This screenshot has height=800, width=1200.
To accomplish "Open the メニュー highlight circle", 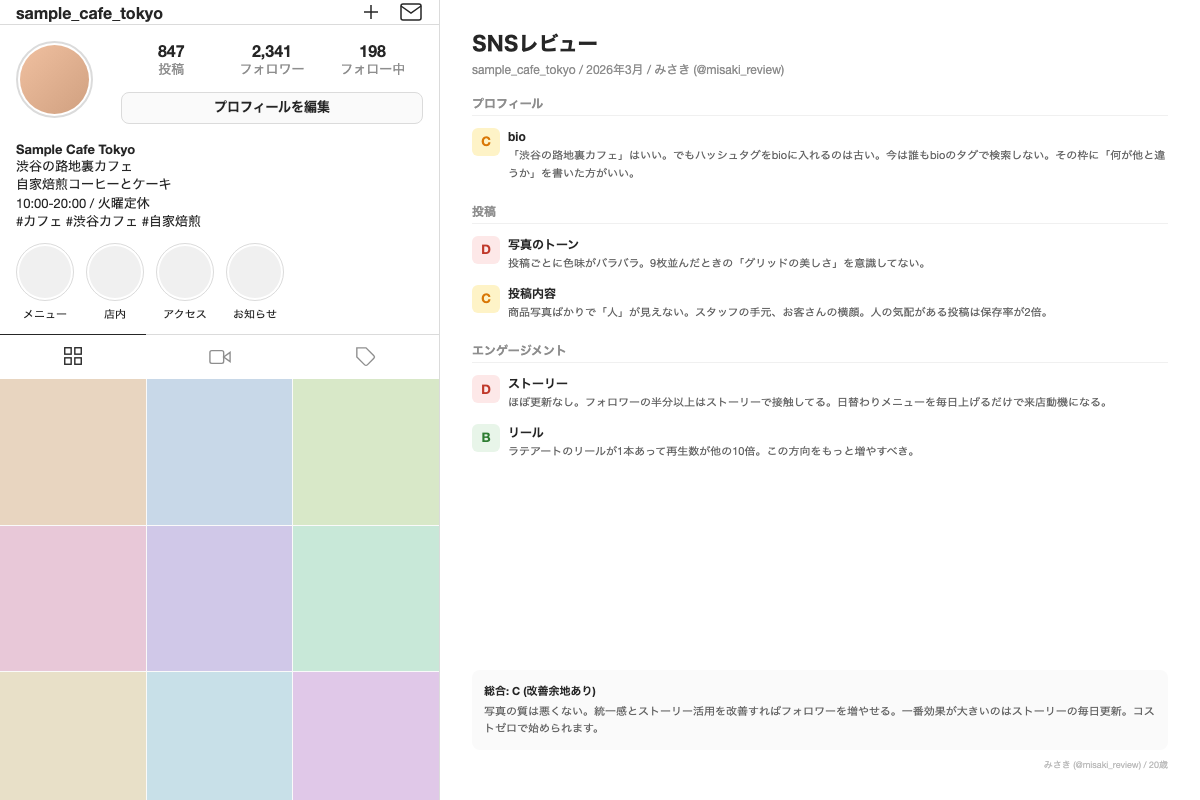I will pyautogui.click(x=45, y=272).
